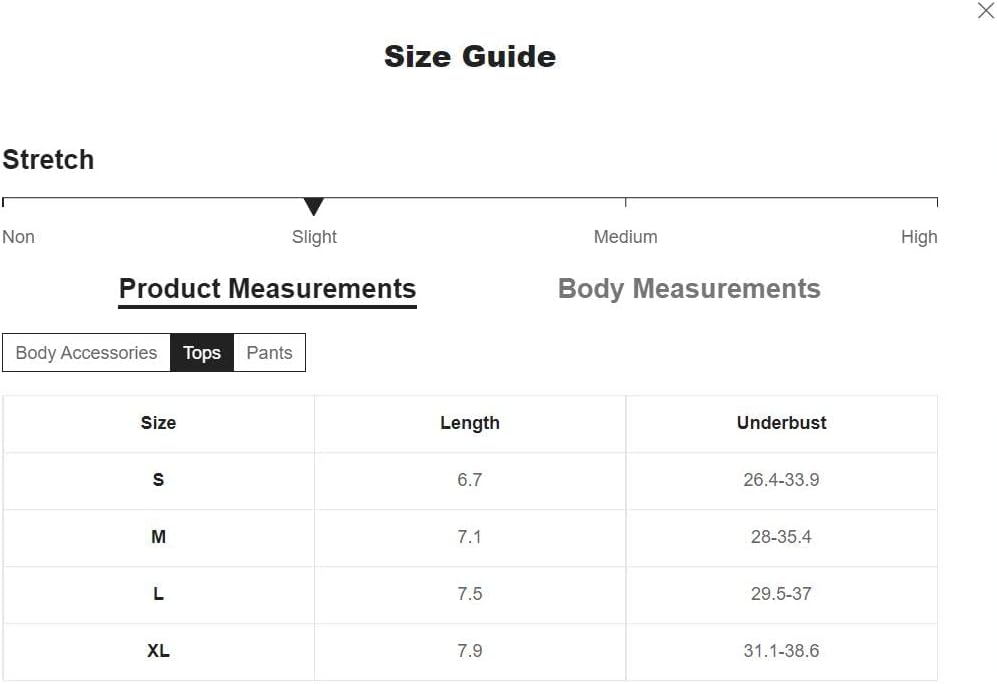The image size is (997, 684).
Task: Switch to the Pants category
Action: 269,353
